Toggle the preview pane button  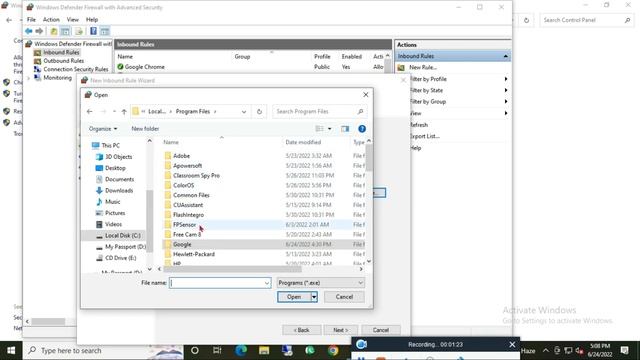[345, 129]
